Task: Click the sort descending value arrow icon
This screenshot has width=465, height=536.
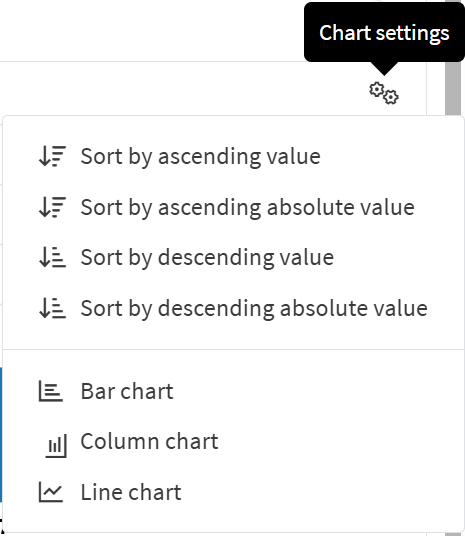Action: point(52,257)
